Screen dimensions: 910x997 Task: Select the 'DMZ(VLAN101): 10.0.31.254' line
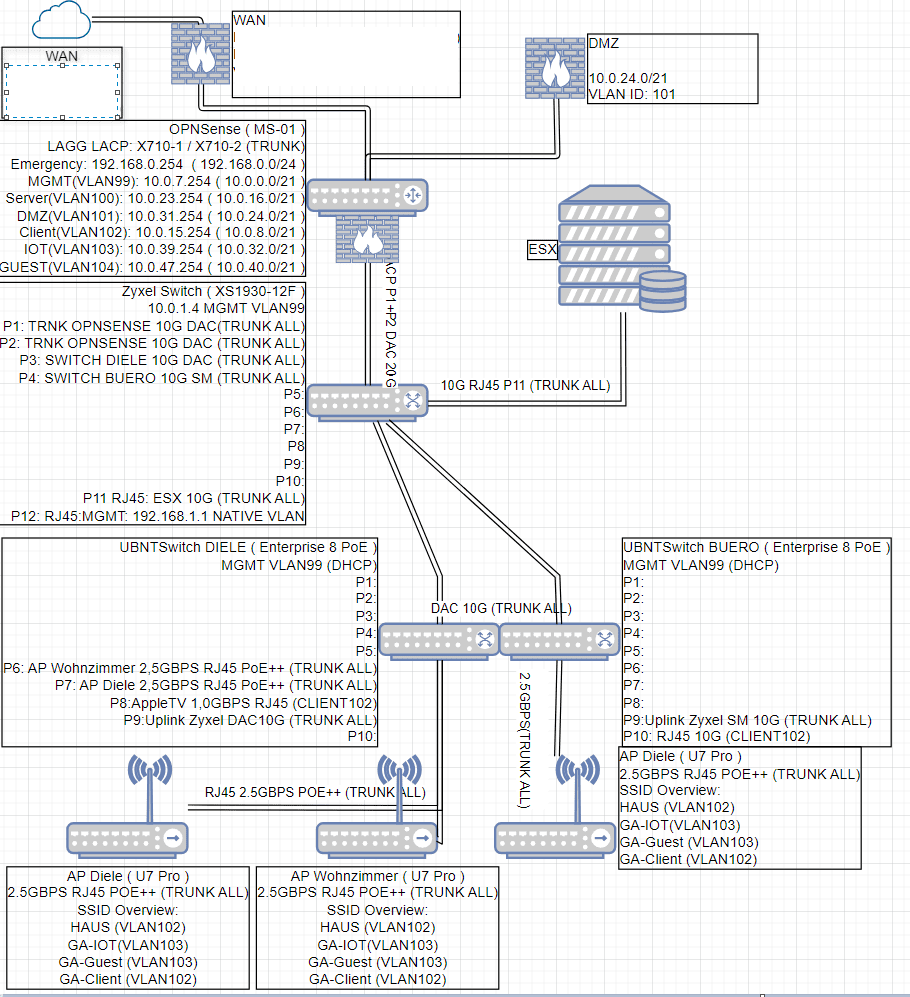[161, 216]
